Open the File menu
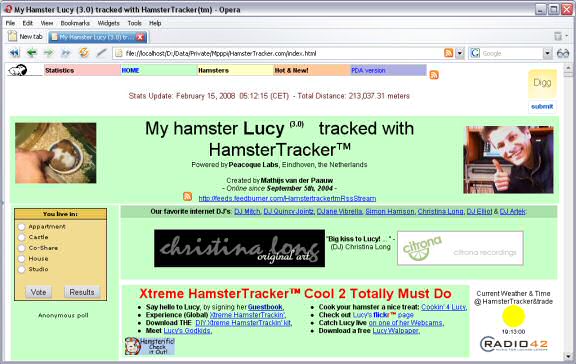 coord(10,23)
